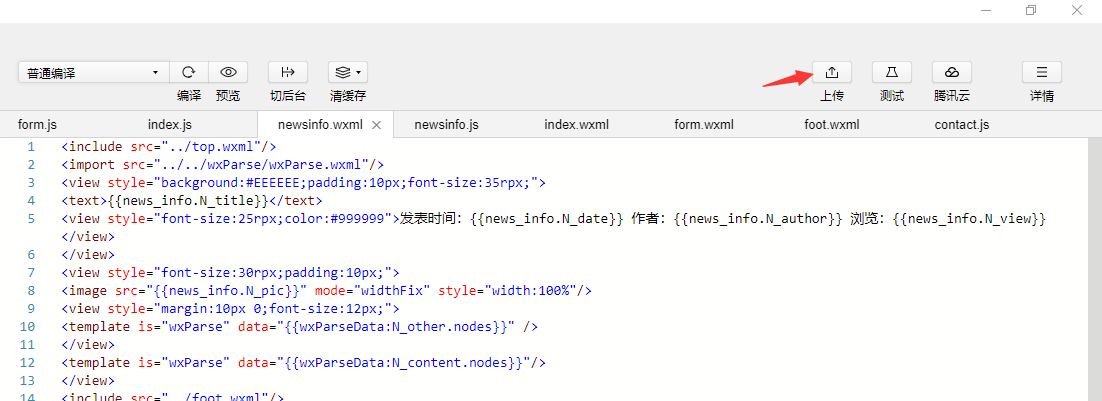Click the compile refresh icon
Viewport: 1102px width, 401px height.
(188, 72)
